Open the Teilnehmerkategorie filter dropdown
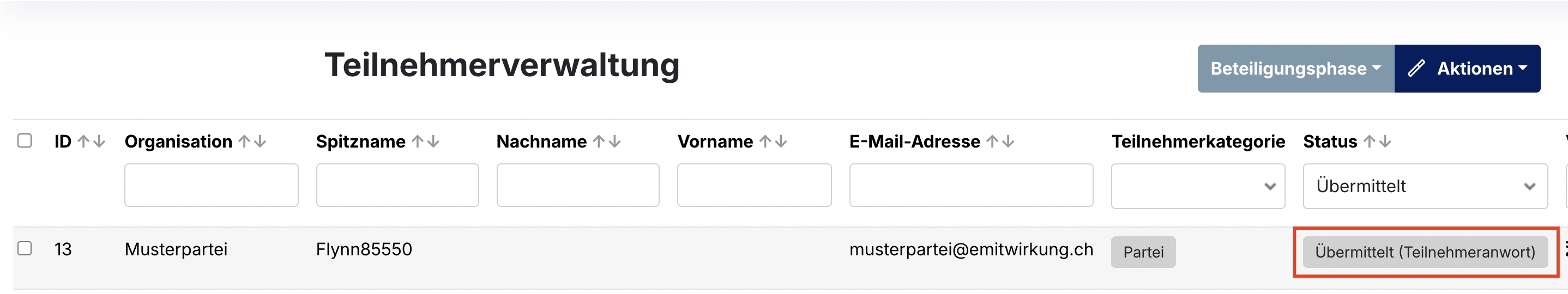 coord(1197,186)
